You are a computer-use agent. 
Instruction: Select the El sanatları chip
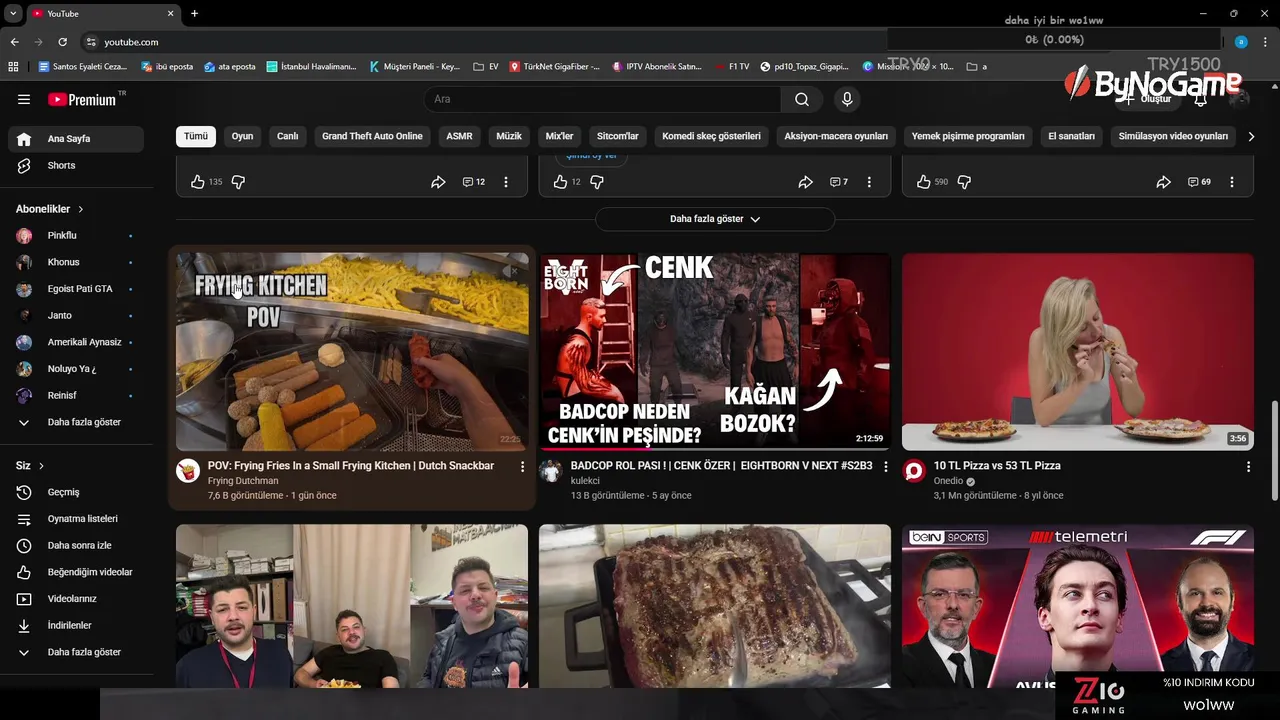pyautogui.click(x=1071, y=136)
